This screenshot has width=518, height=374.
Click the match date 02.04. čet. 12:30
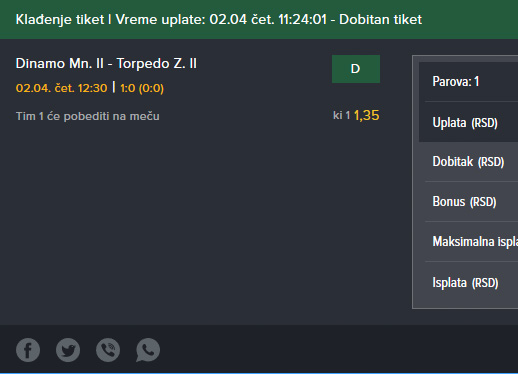click(61, 88)
